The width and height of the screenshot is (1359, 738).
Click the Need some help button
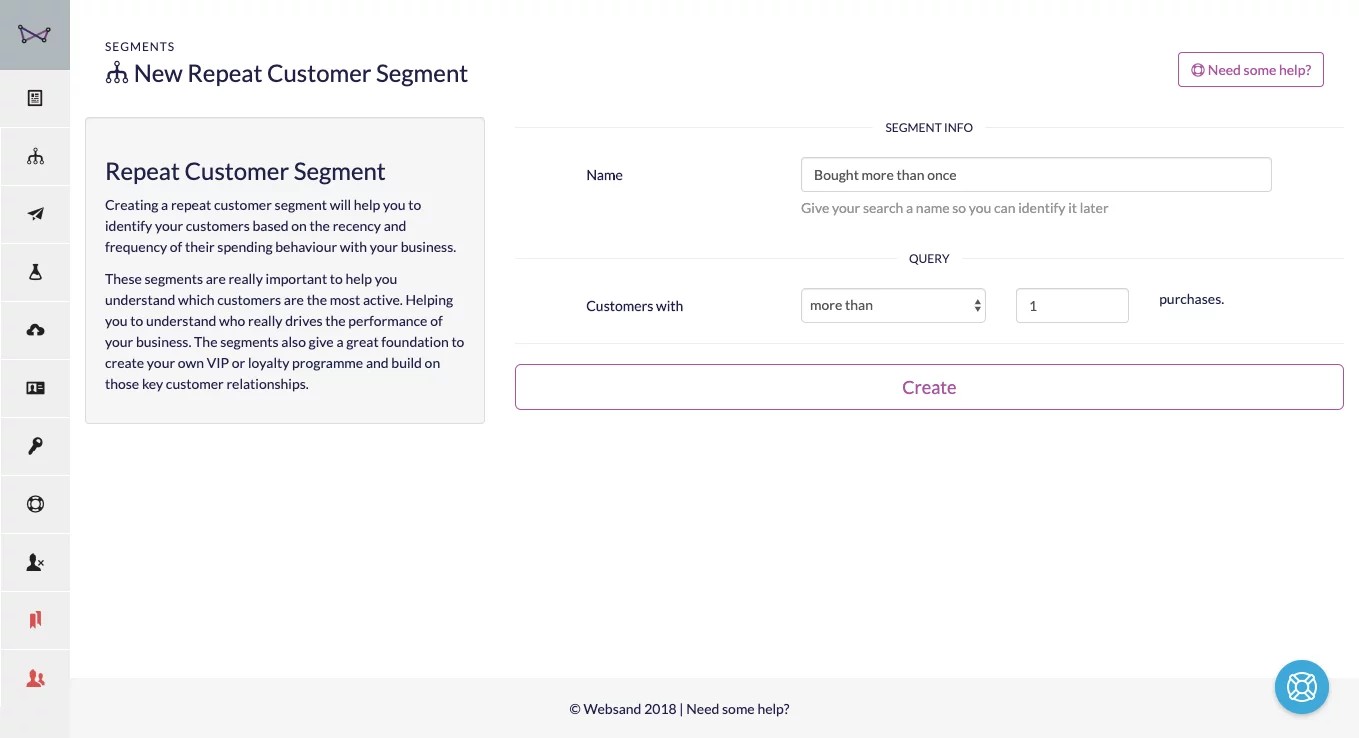[1250, 70]
